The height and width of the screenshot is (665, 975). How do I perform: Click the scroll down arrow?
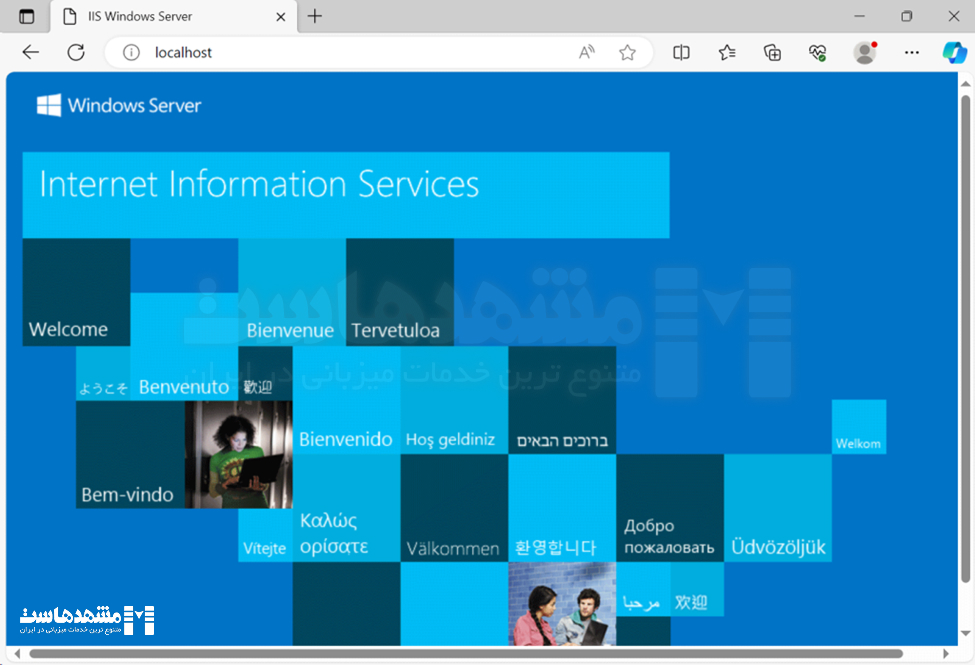tap(965, 633)
